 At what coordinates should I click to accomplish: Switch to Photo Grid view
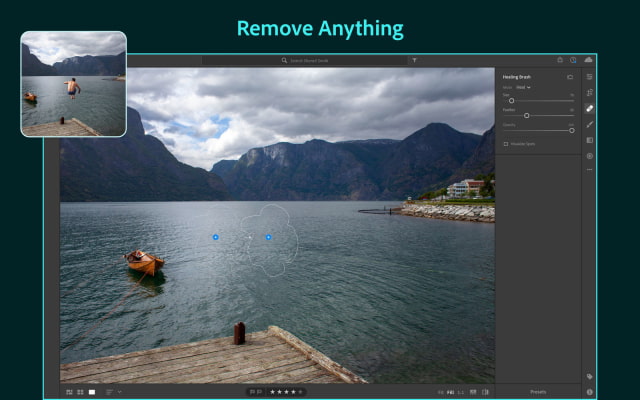[69, 392]
